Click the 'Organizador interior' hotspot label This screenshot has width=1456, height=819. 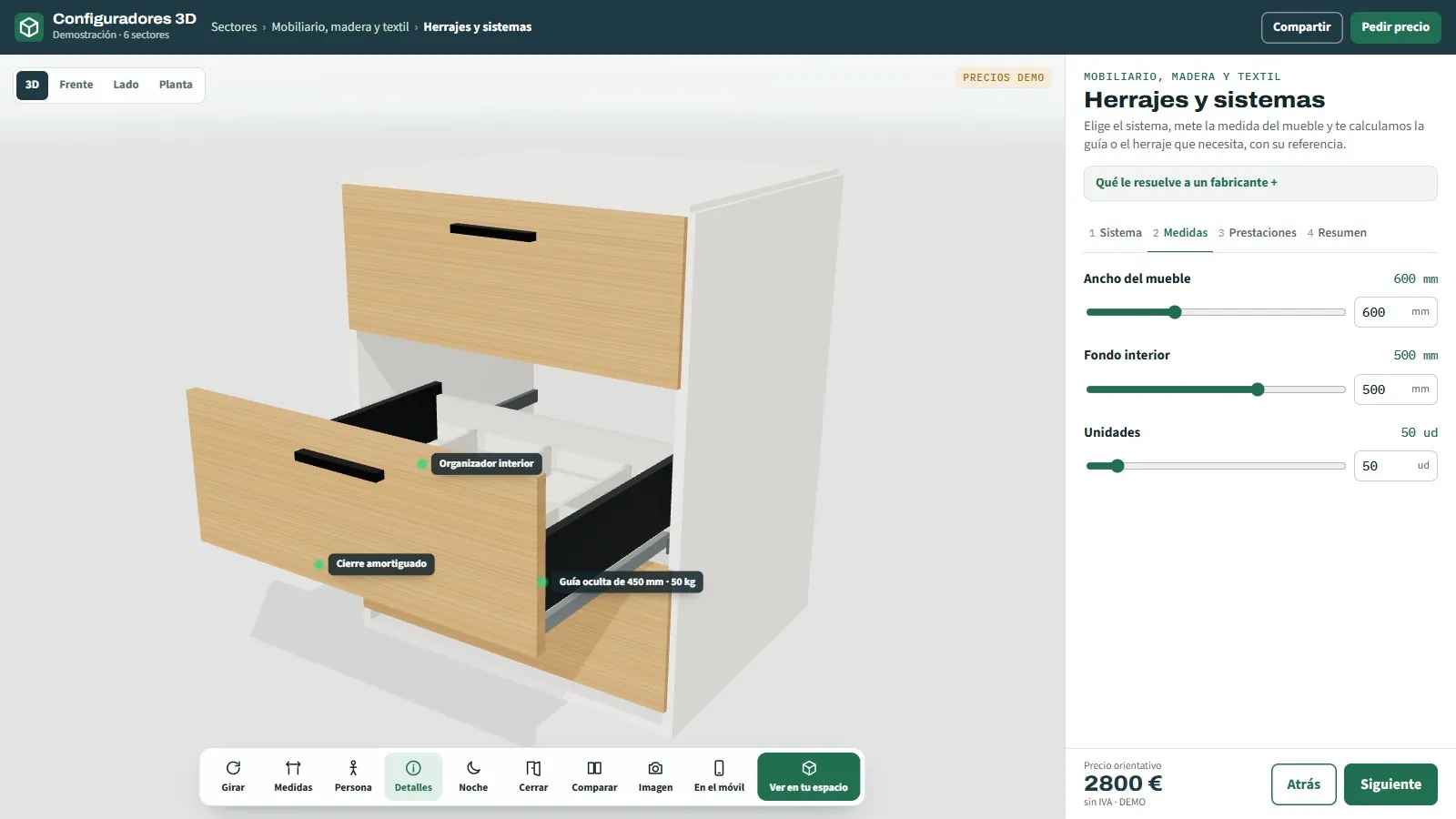point(486,464)
